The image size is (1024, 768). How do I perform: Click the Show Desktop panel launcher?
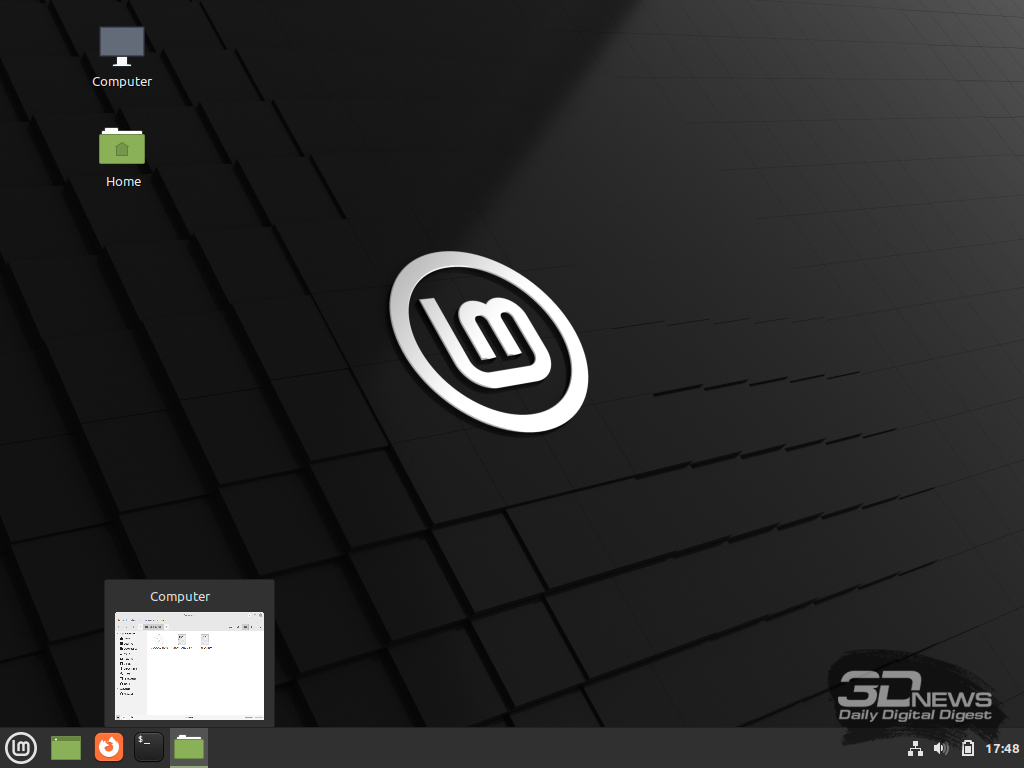coord(66,748)
